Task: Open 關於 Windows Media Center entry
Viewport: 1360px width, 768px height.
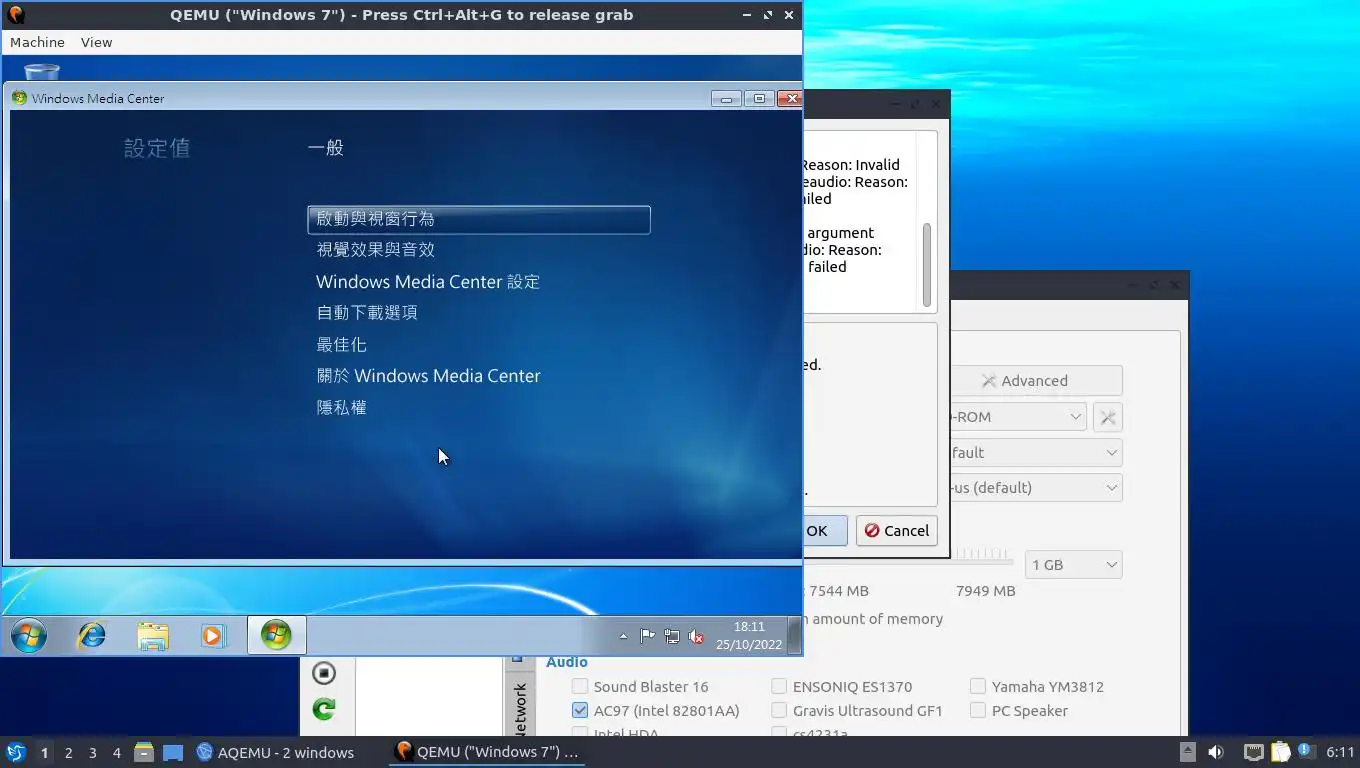Action: [428, 376]
